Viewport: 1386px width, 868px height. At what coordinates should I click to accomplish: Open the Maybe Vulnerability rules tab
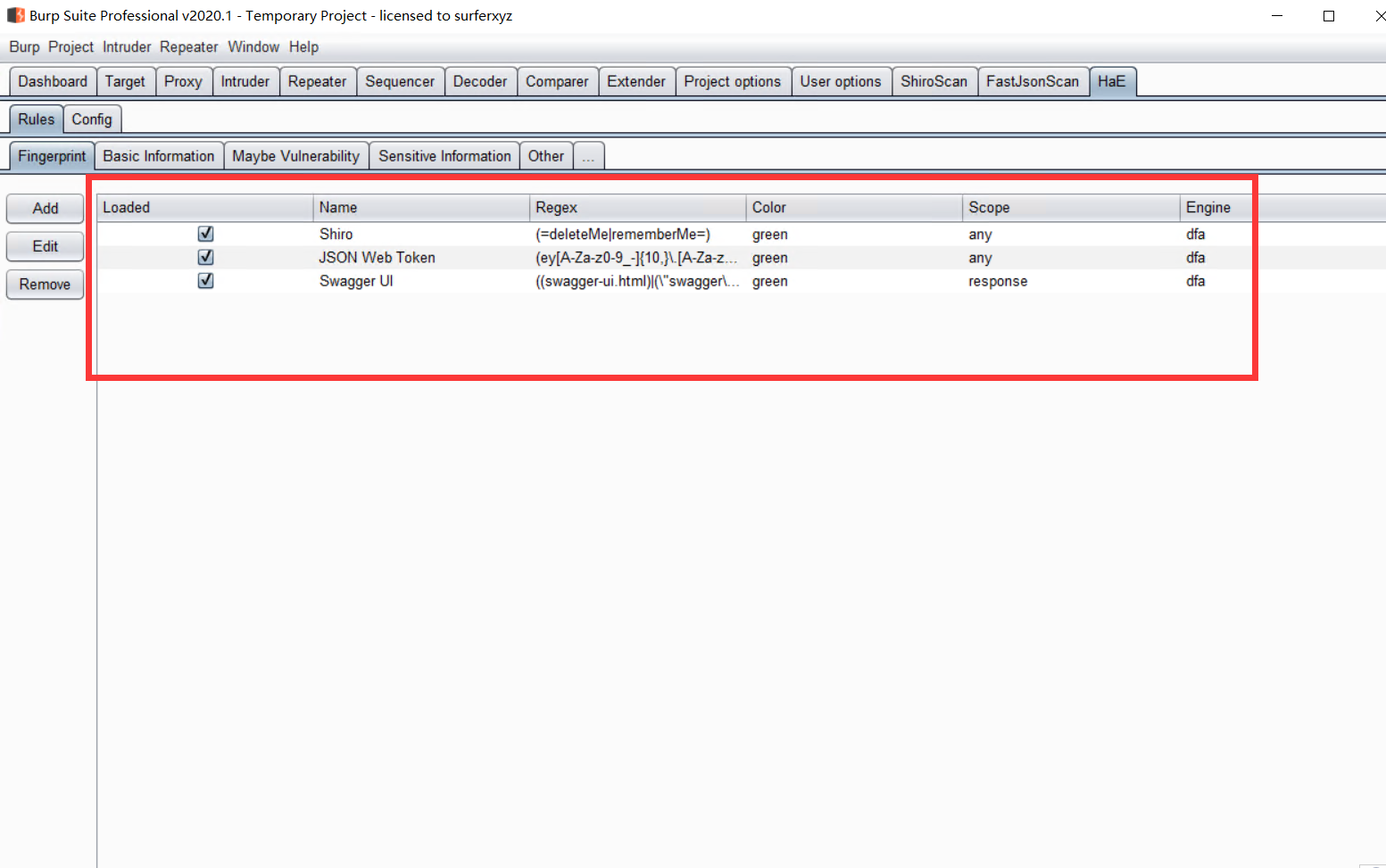pyautogui.click(x=296, y=156)
